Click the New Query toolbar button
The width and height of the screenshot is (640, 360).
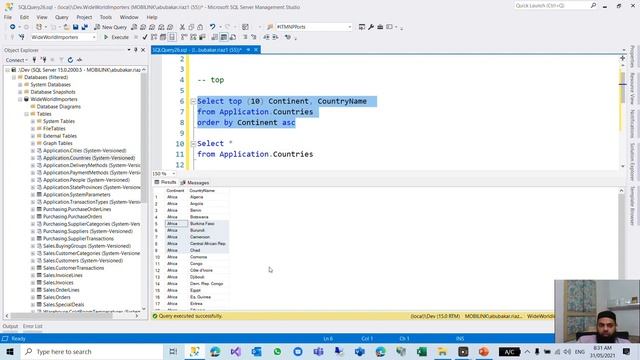point(110,27)
